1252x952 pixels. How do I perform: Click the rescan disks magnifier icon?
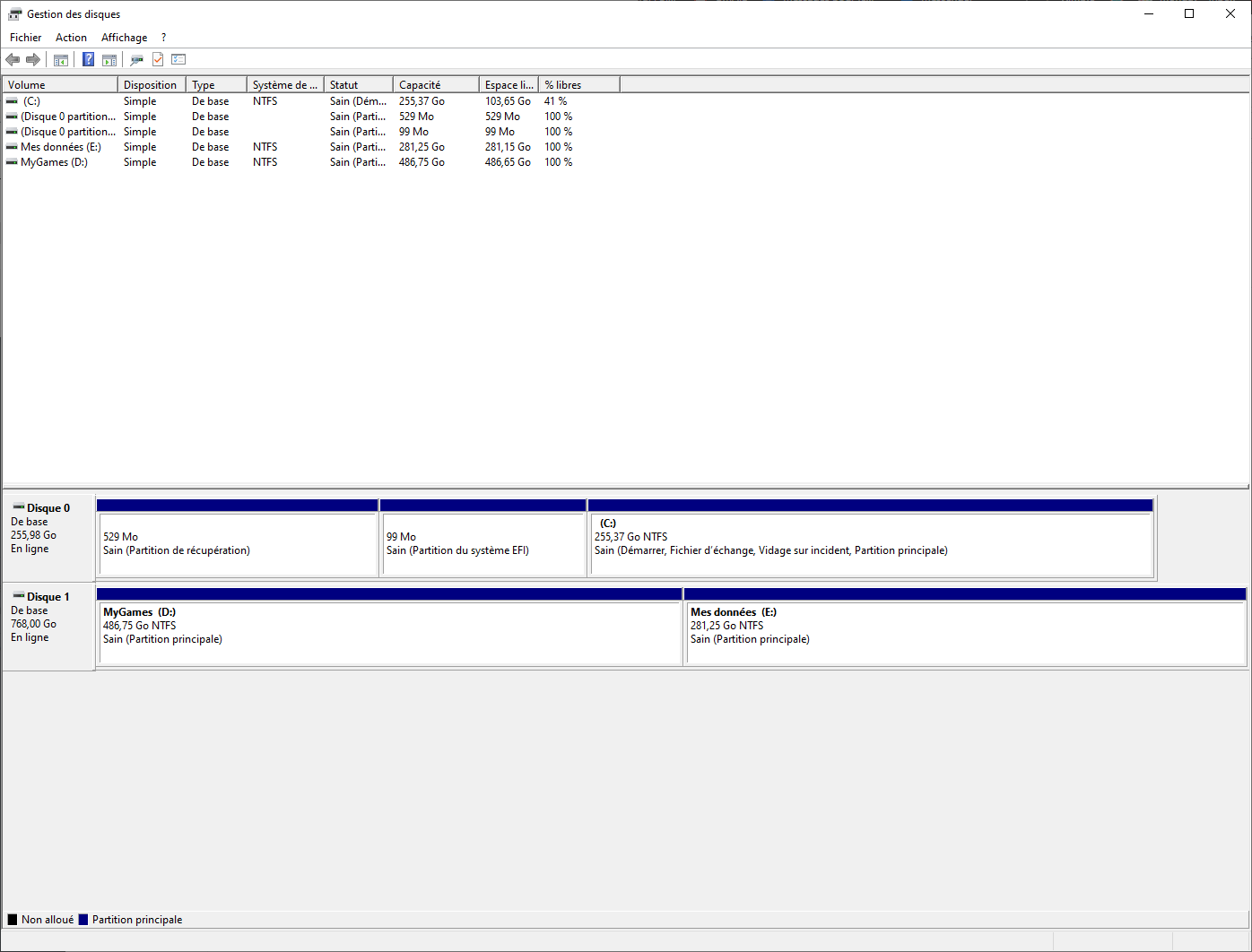coord(136,60)
